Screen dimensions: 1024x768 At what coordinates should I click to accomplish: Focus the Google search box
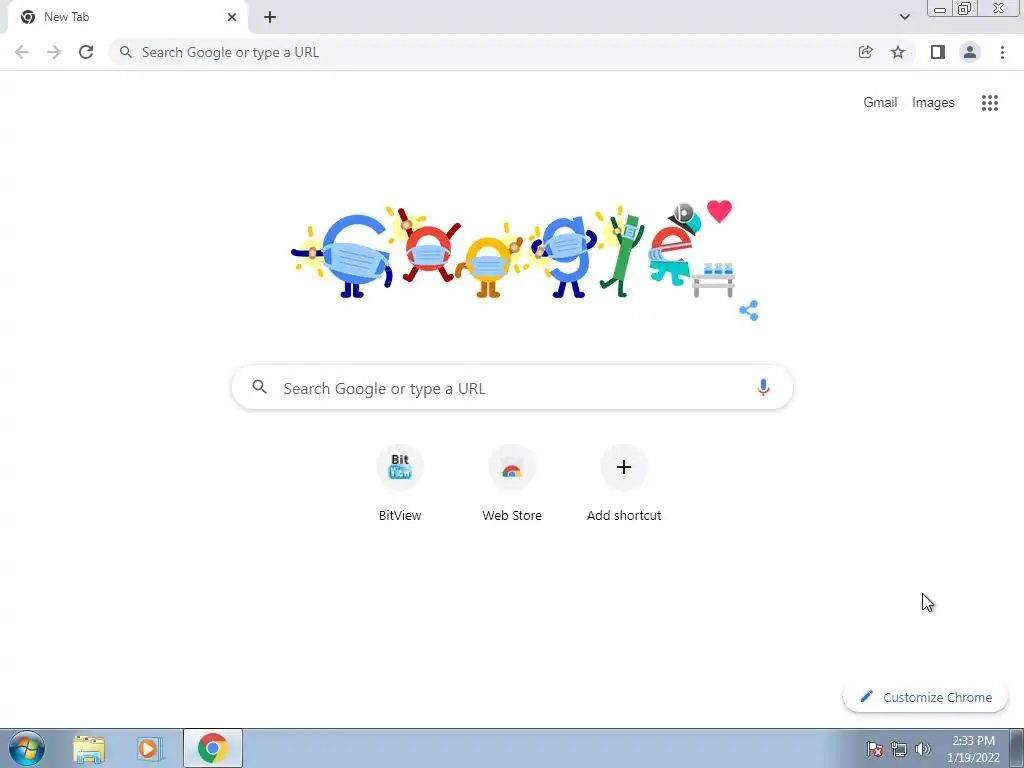click(x=512, y=388)
